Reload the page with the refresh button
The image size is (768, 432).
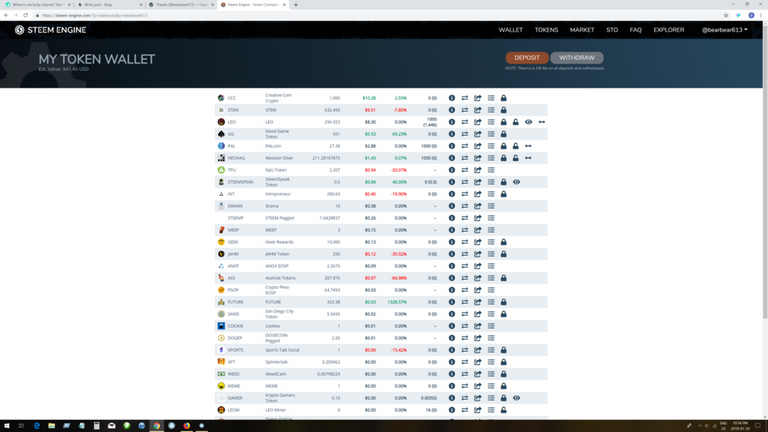point(25,15)
